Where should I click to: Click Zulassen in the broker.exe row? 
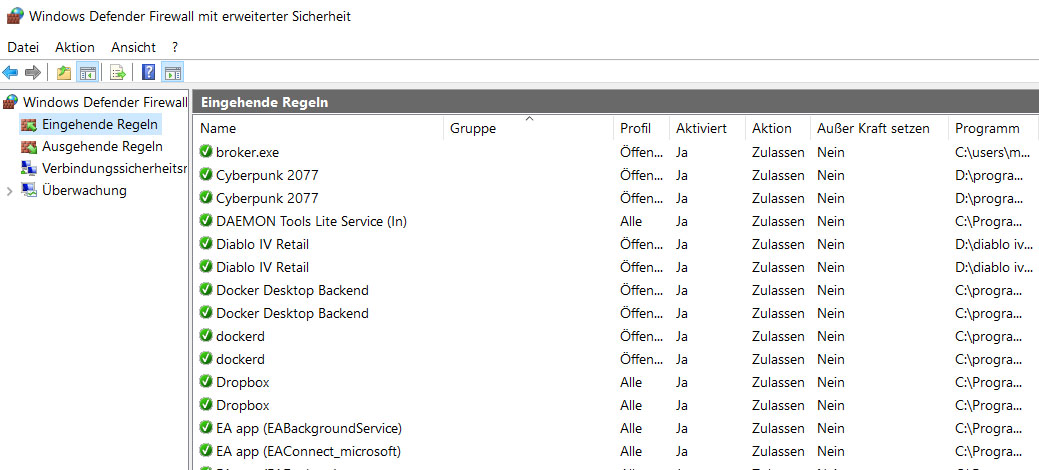(779, 152)
